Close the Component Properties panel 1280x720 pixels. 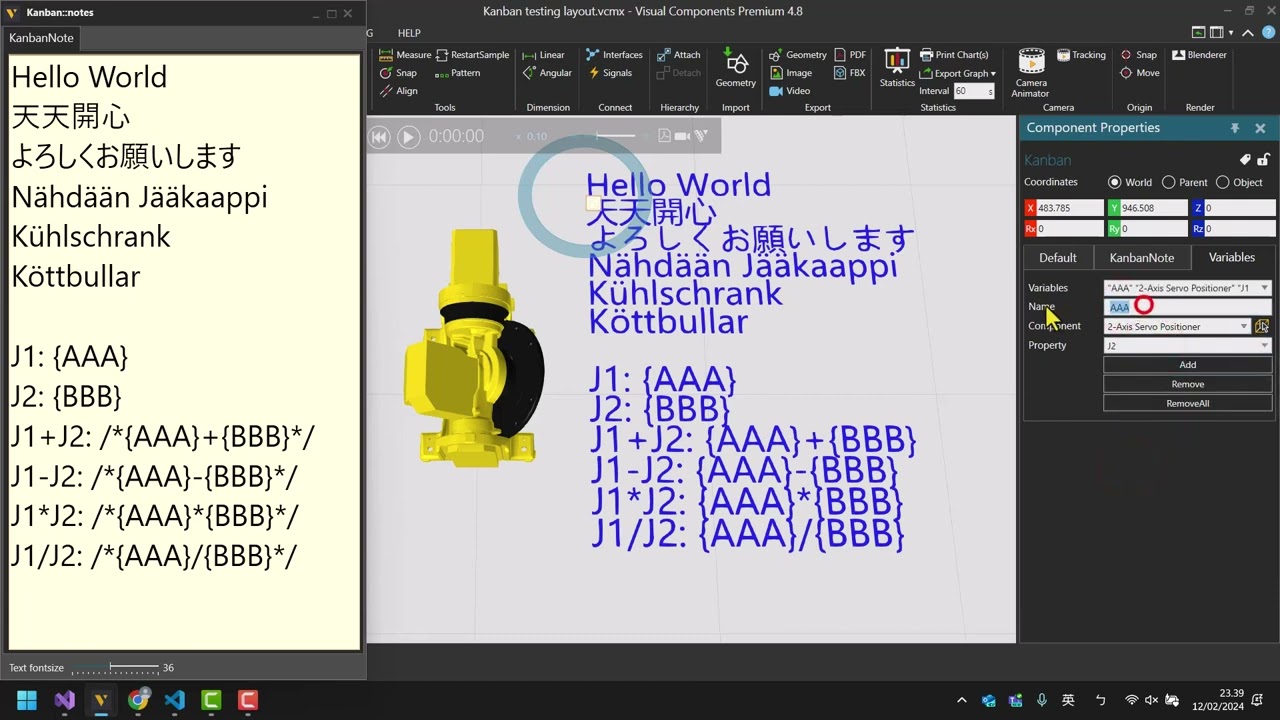1260,128
